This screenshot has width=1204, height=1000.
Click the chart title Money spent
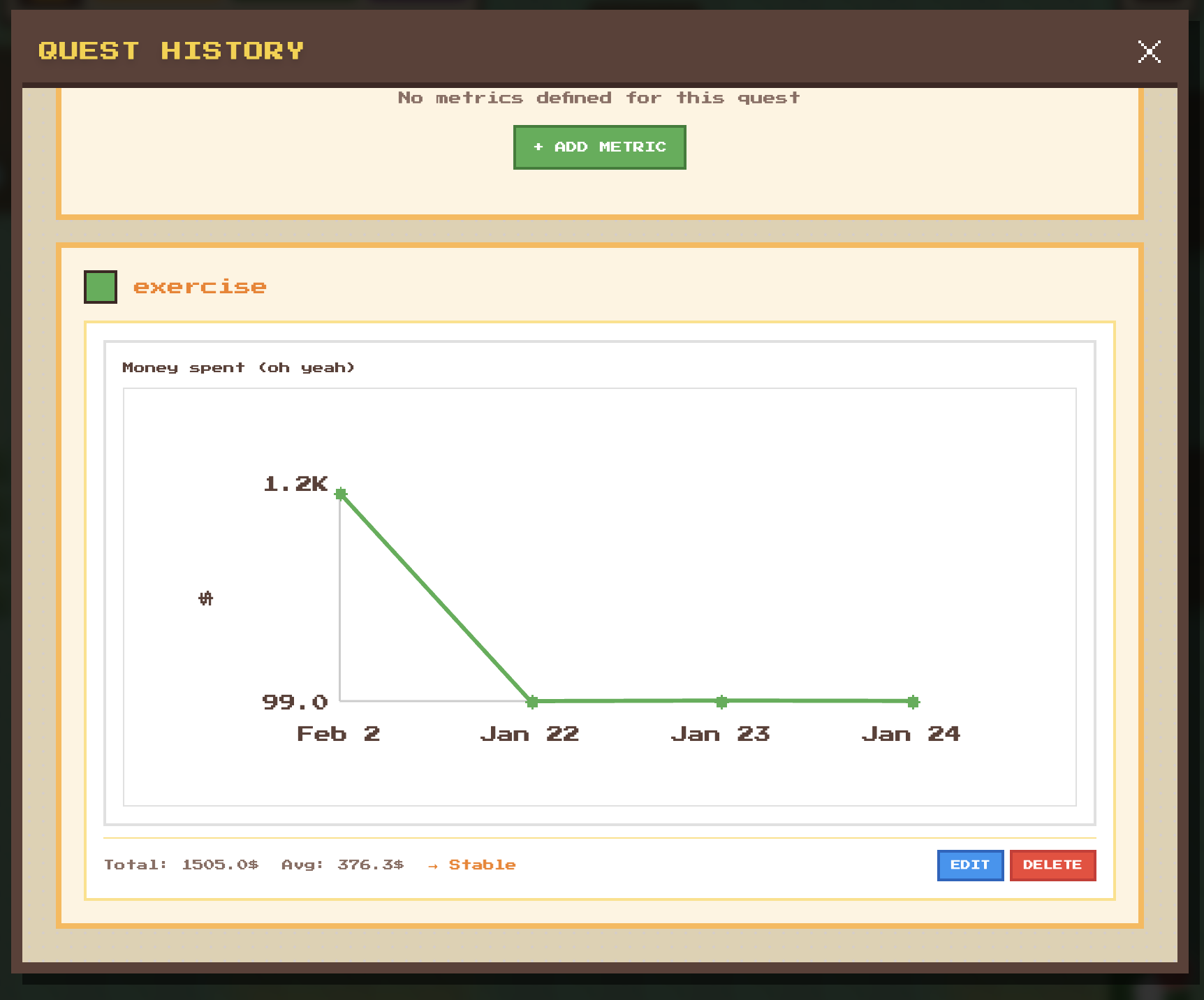click(239, 367)
